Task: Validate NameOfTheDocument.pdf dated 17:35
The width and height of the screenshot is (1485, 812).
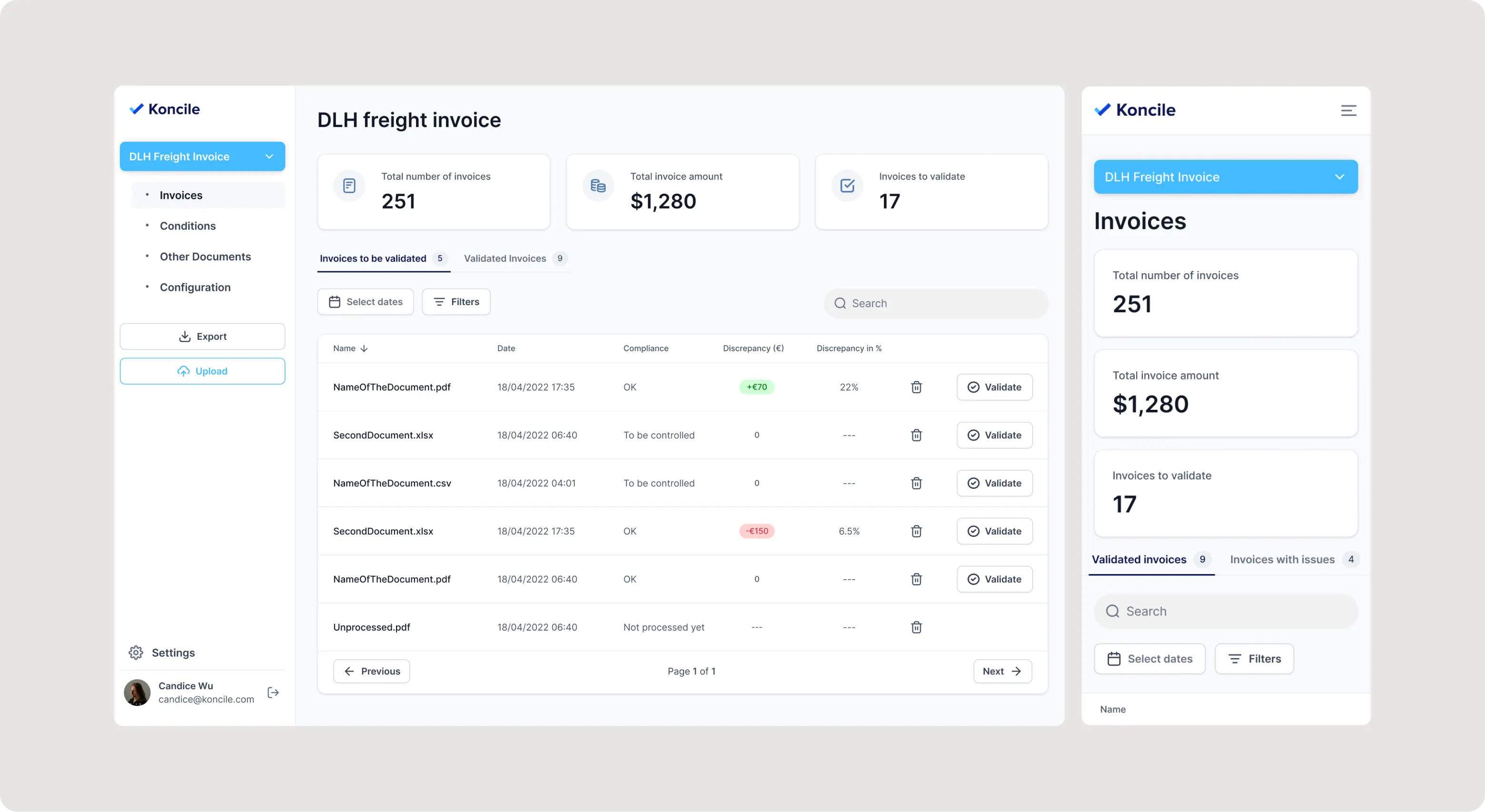Action: pos(994,386)
